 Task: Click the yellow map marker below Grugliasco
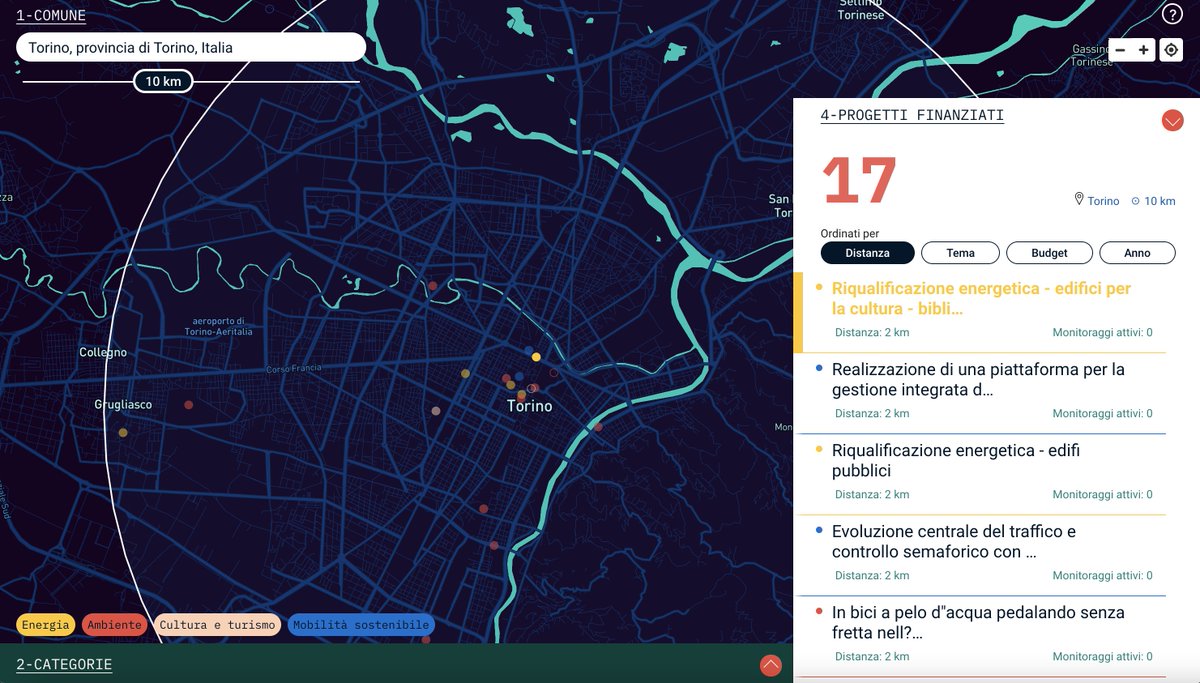tap(123, 433)
